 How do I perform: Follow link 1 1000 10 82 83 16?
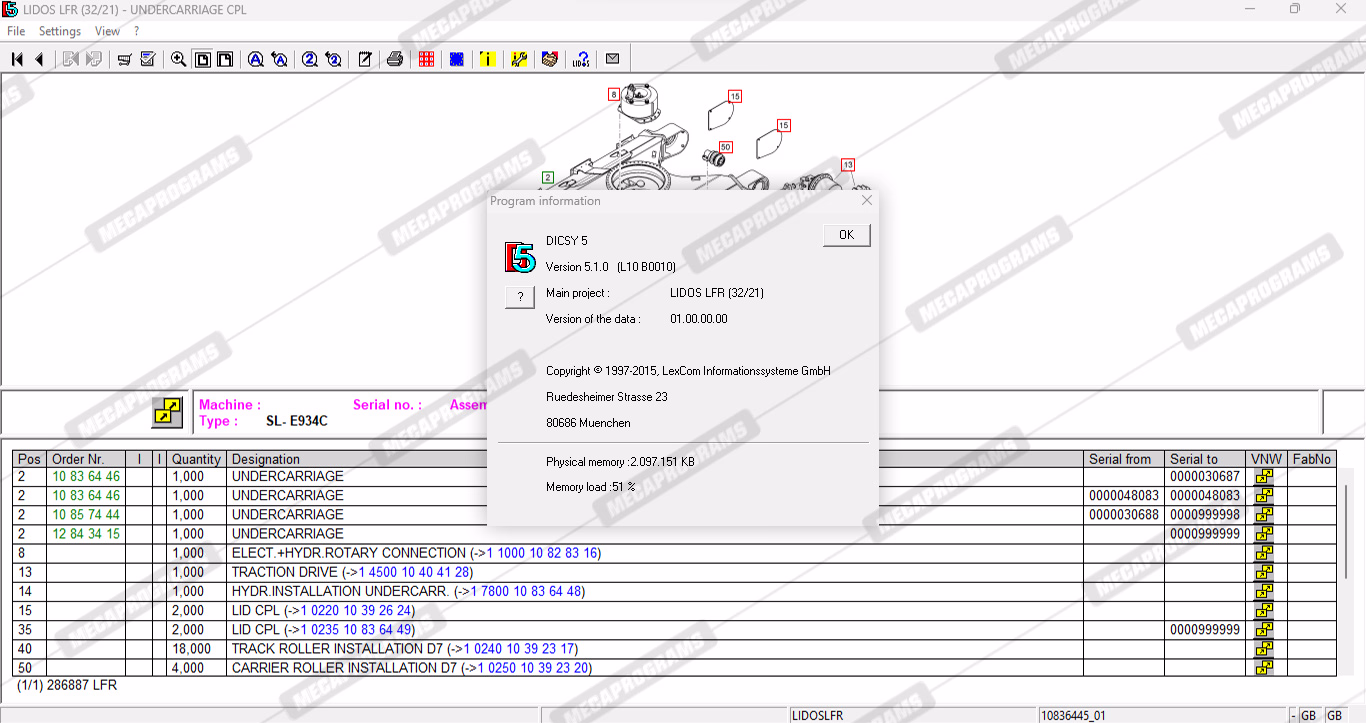pos(542,553)
